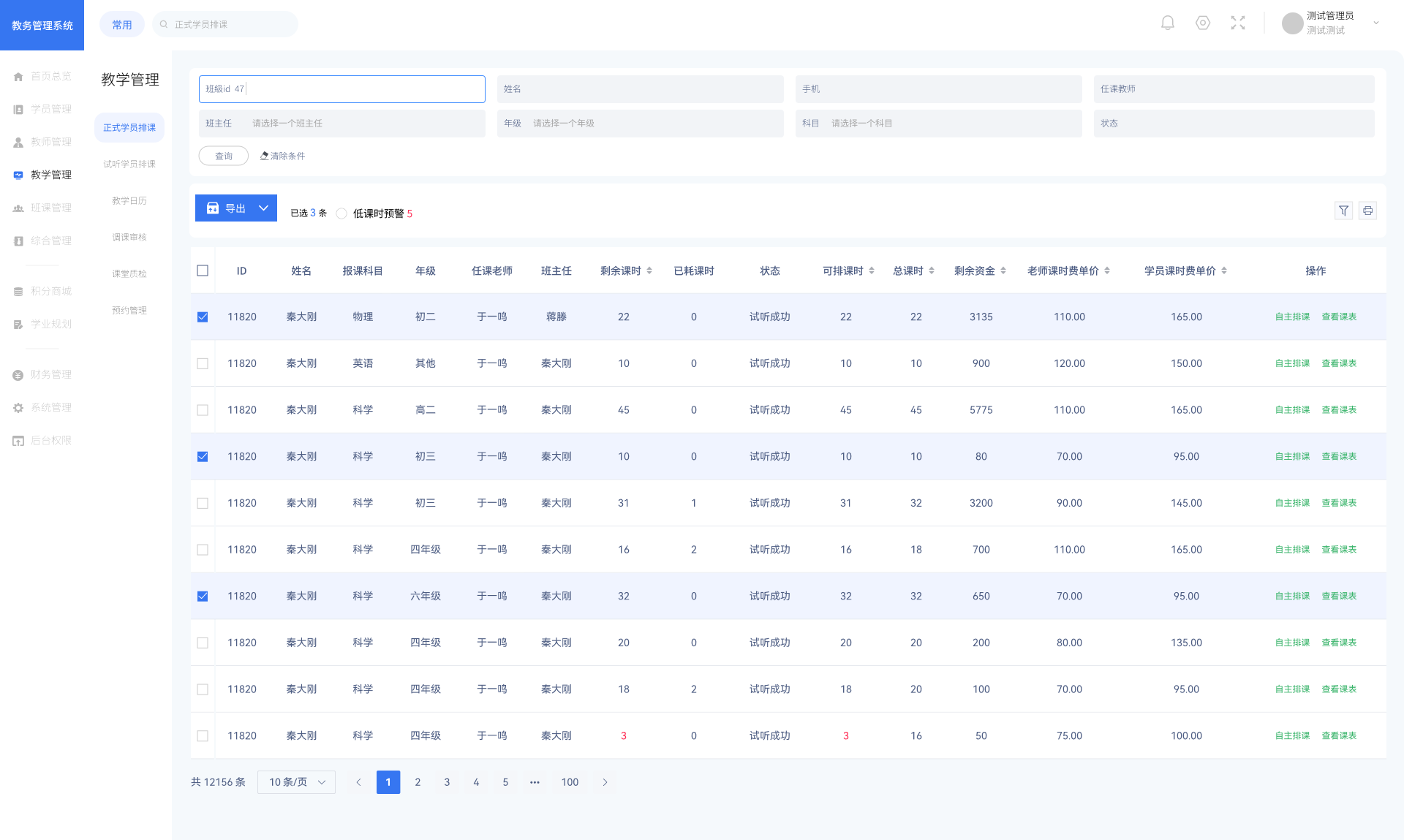Open the 班主任 select dropdown
This screenshot has height=840, width=1404.
tap(341, 123)
